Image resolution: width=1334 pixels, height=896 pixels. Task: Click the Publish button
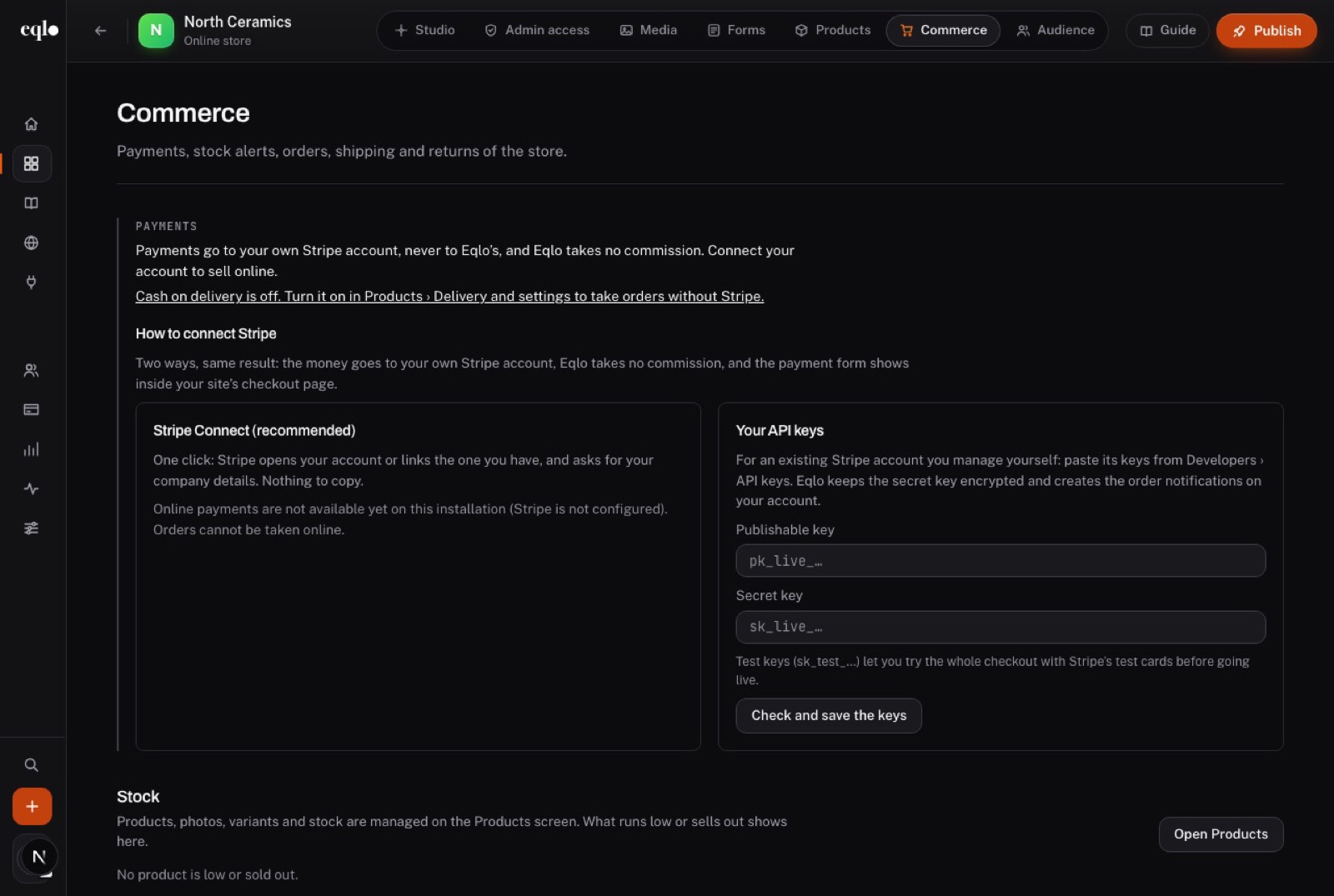click(1266, 30)
